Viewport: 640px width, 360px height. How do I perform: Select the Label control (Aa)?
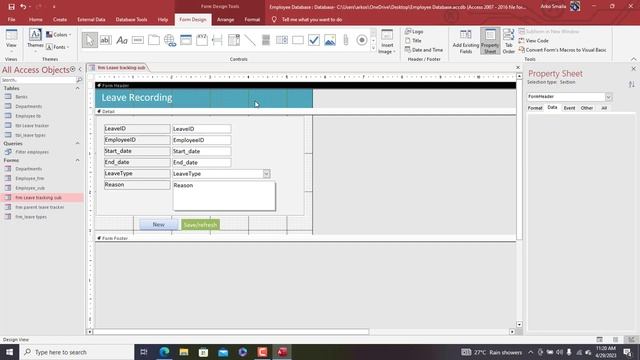click(122, 40)
